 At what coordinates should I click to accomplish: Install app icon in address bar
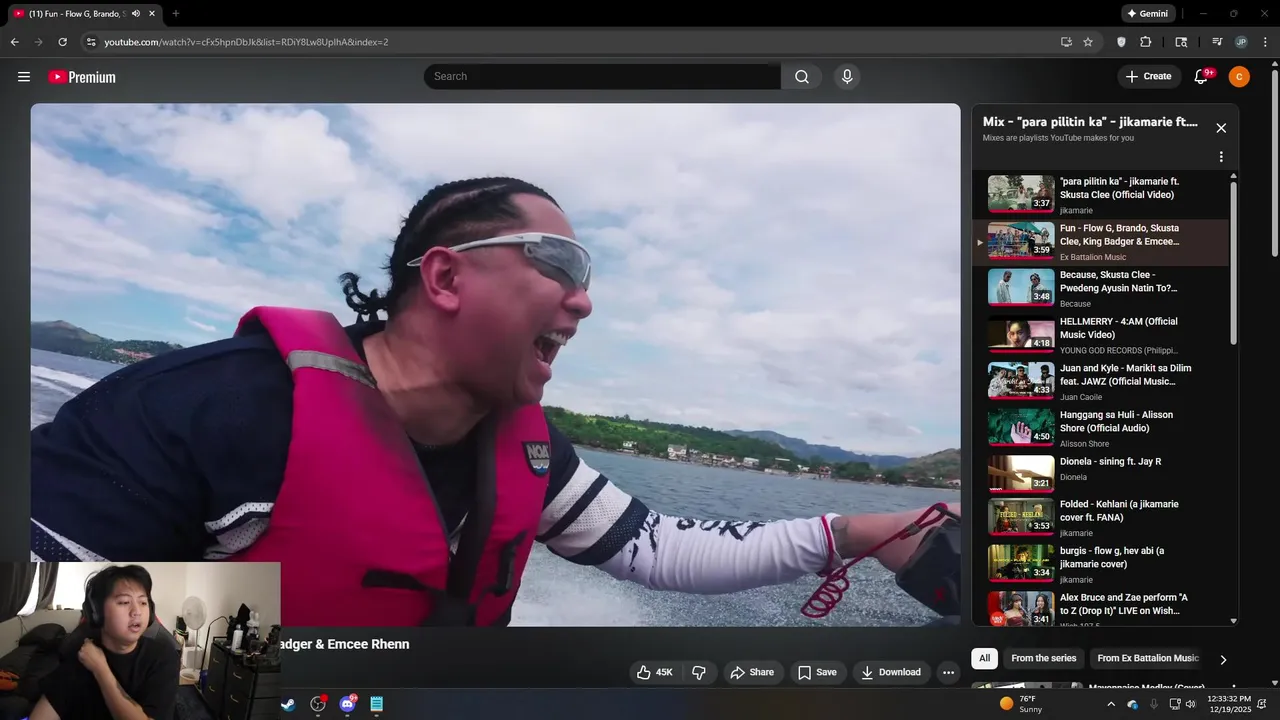pyautogui.click(x=1066, y=42)
